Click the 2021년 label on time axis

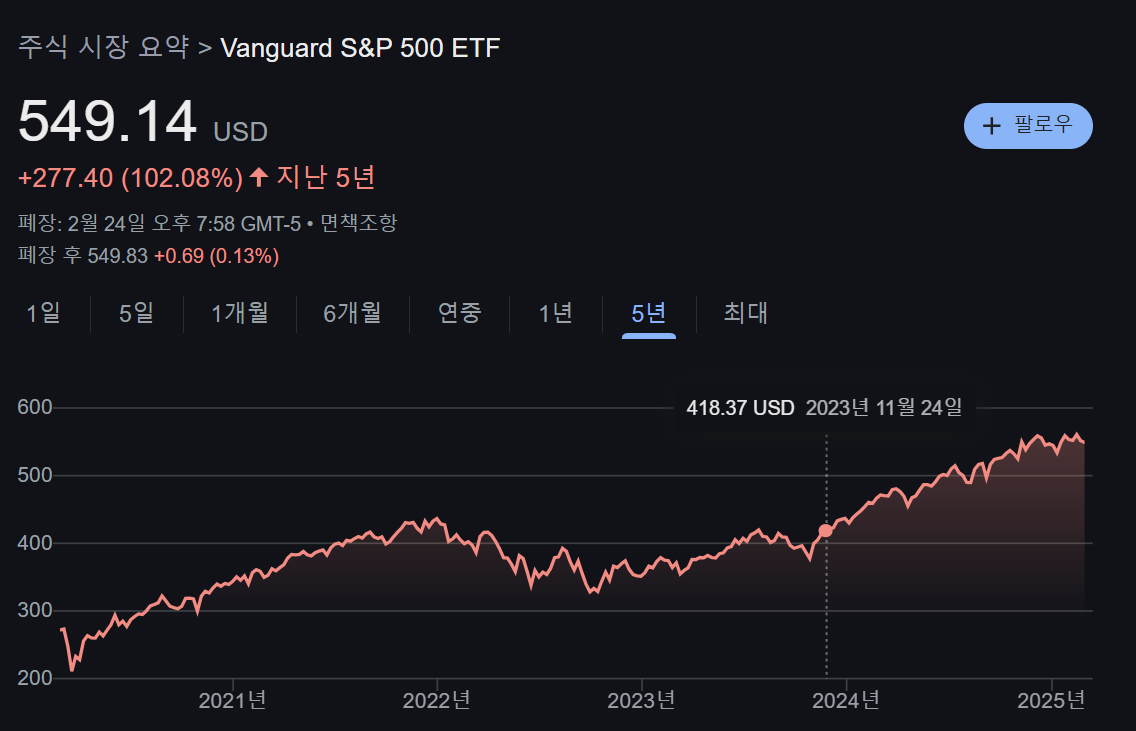[233, 701]
